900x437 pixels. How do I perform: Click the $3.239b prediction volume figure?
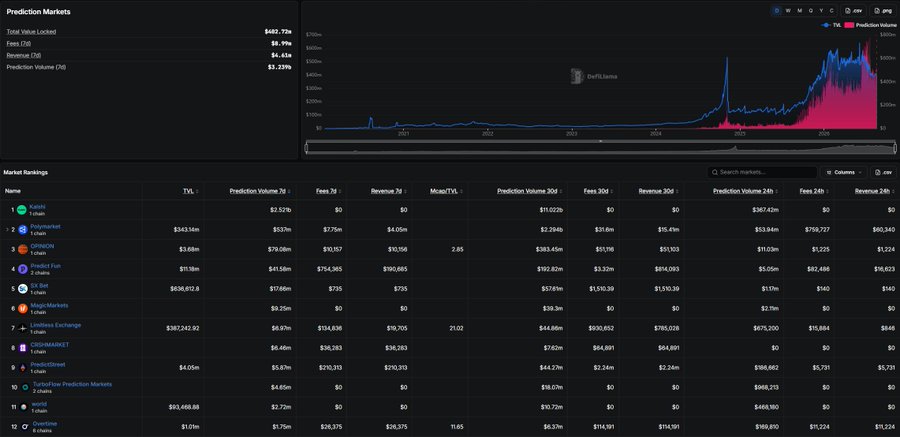point(280,67)
